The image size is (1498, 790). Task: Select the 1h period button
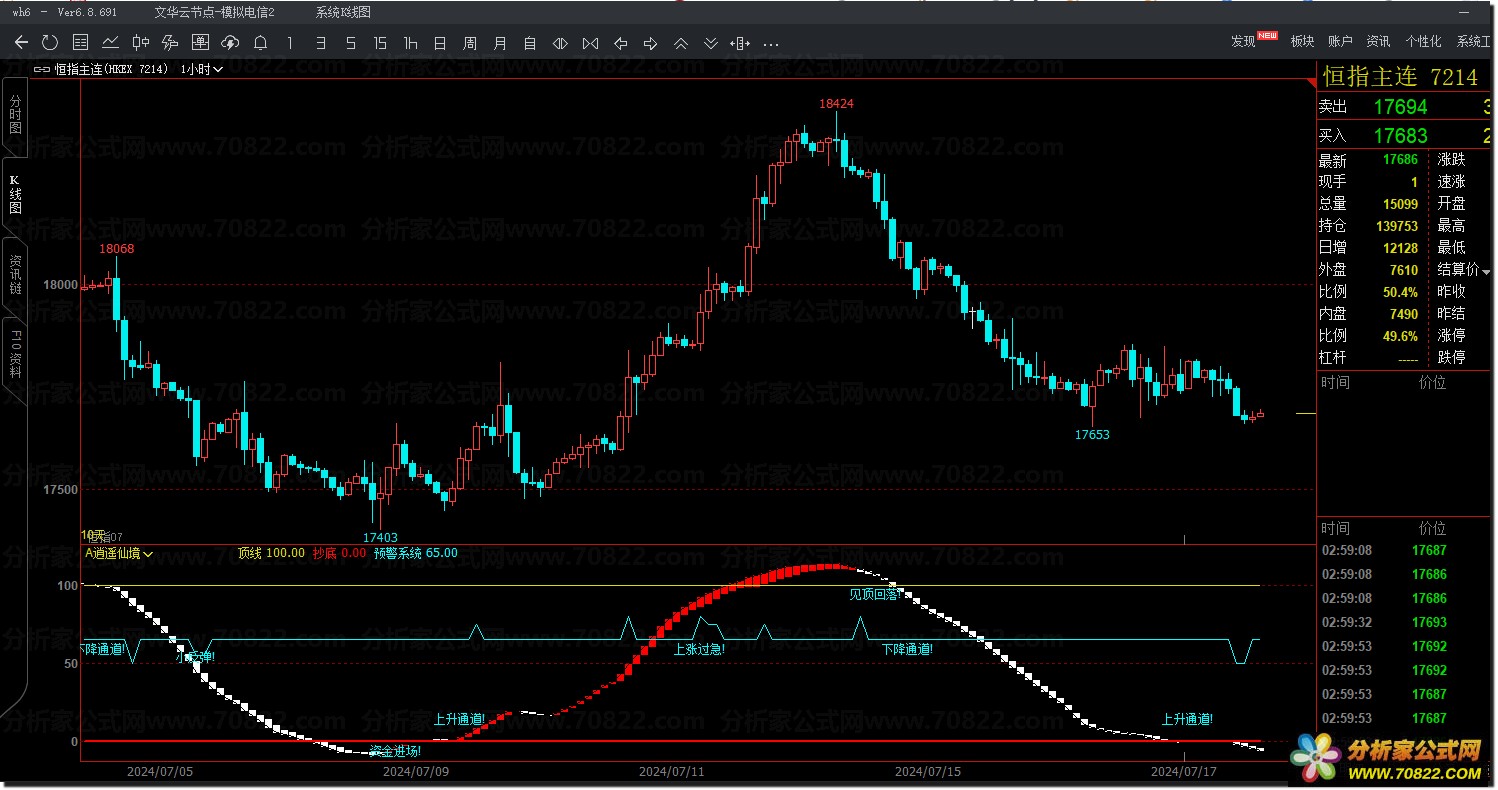click(x=410, y=43)
